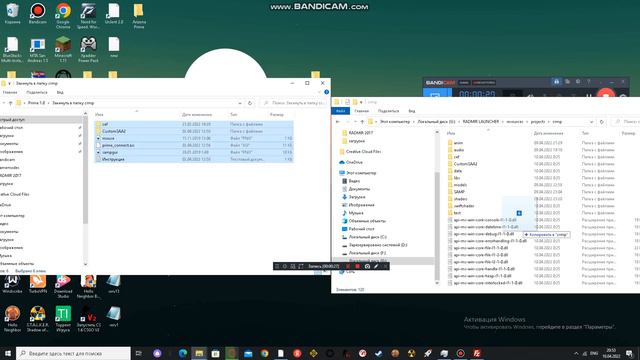
Task: Sort by Дата изменения column in right Explorer
Action: [x=548, y=133]
